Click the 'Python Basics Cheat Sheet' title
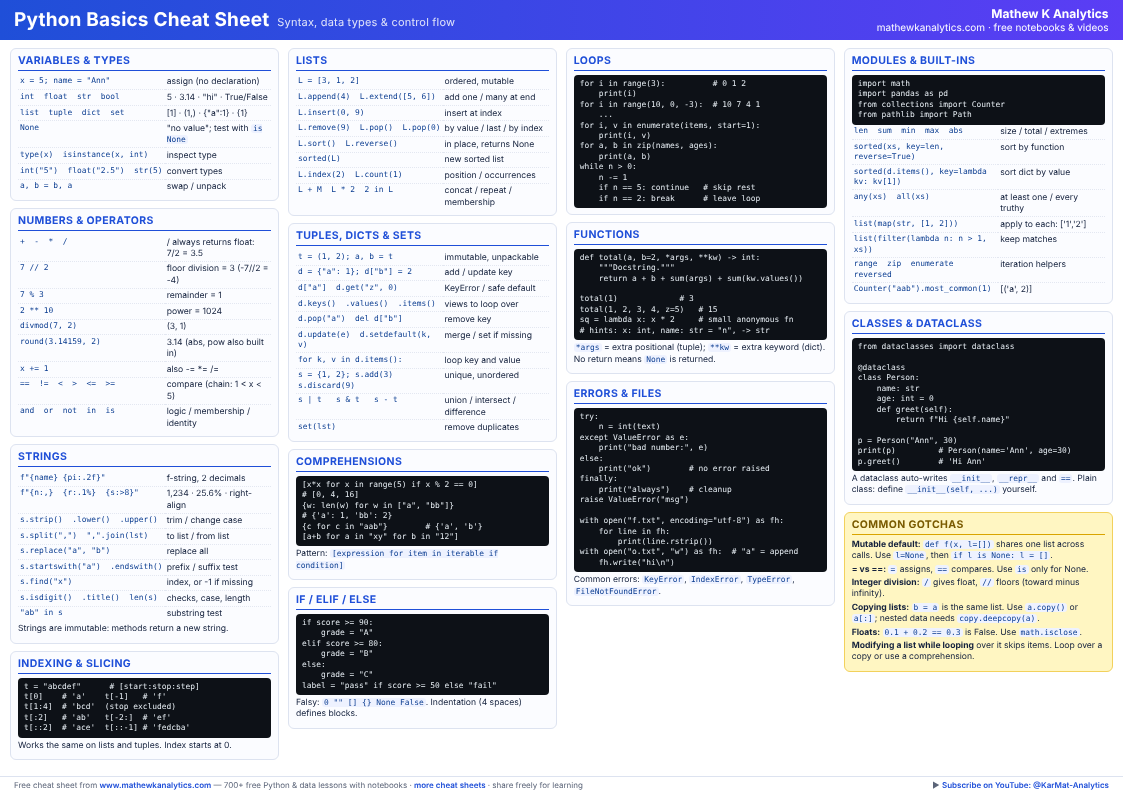This screenshot has height=794, width=1123. [x=142, y=19]
